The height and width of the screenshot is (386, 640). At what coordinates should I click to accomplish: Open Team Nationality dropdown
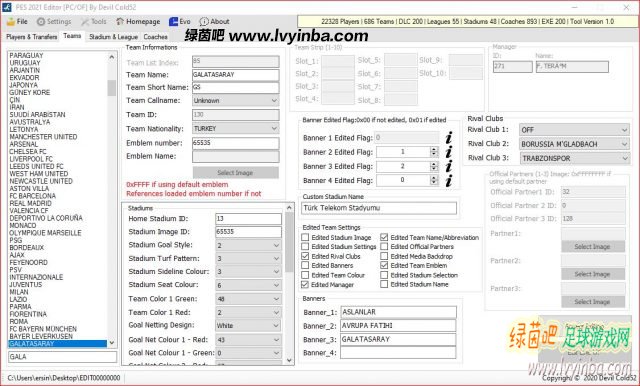[236, 129]
